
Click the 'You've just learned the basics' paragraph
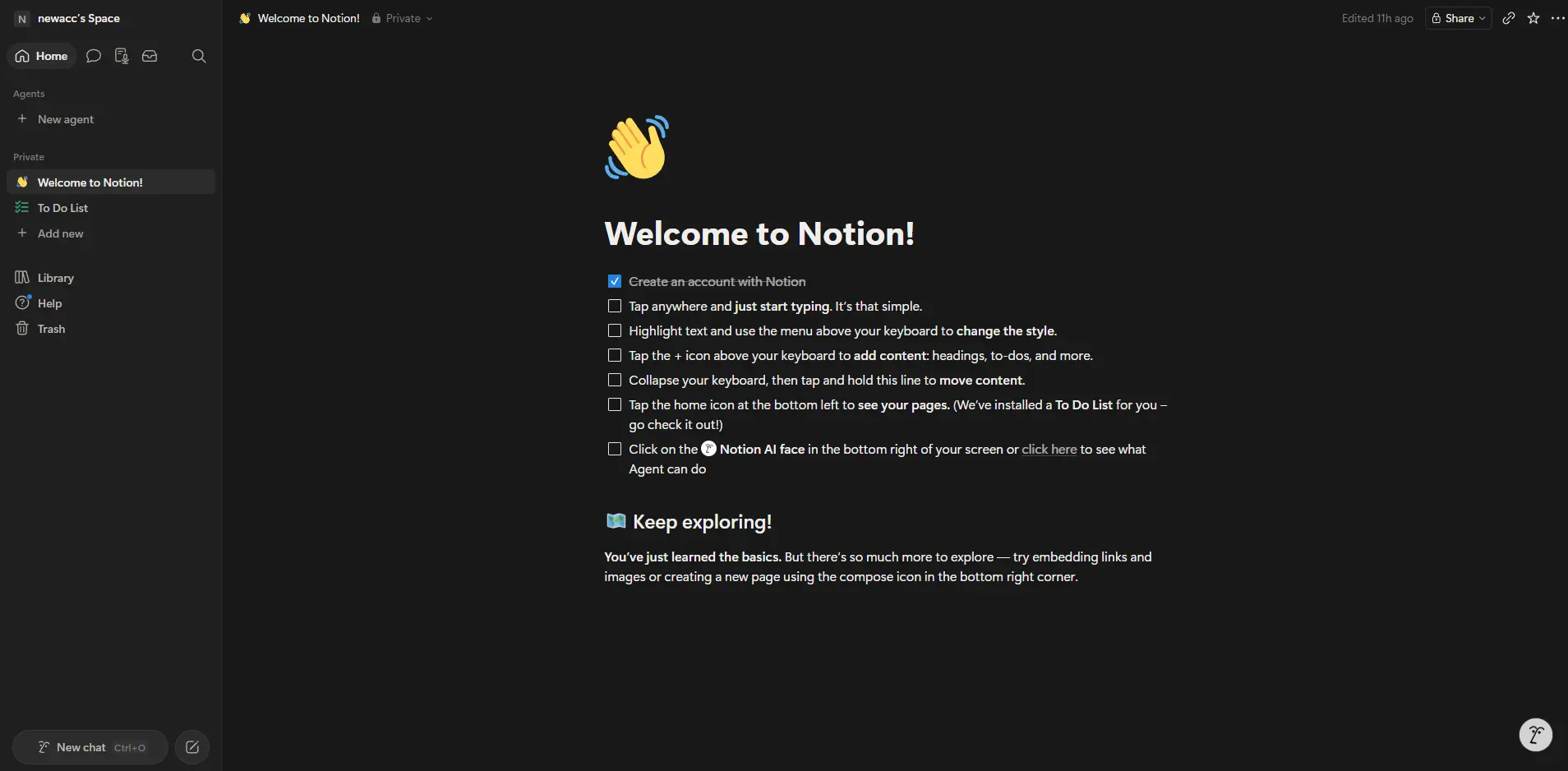(878, 566)
